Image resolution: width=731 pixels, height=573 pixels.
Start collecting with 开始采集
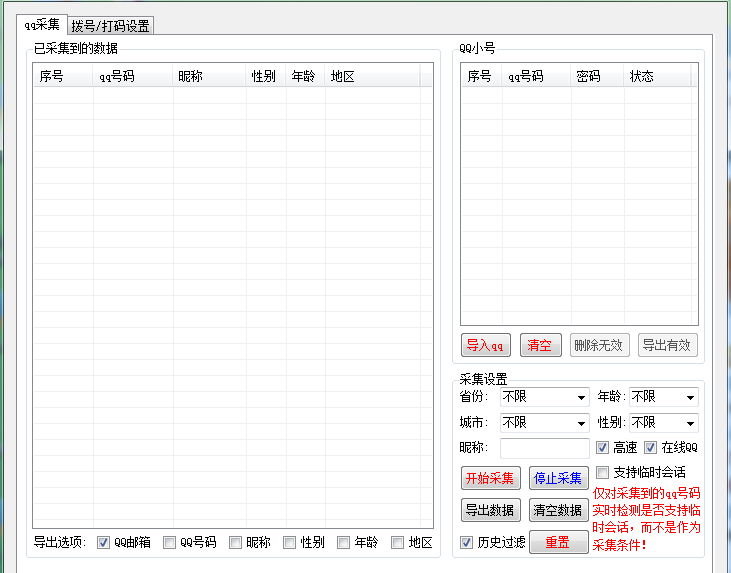coord(490,478)
